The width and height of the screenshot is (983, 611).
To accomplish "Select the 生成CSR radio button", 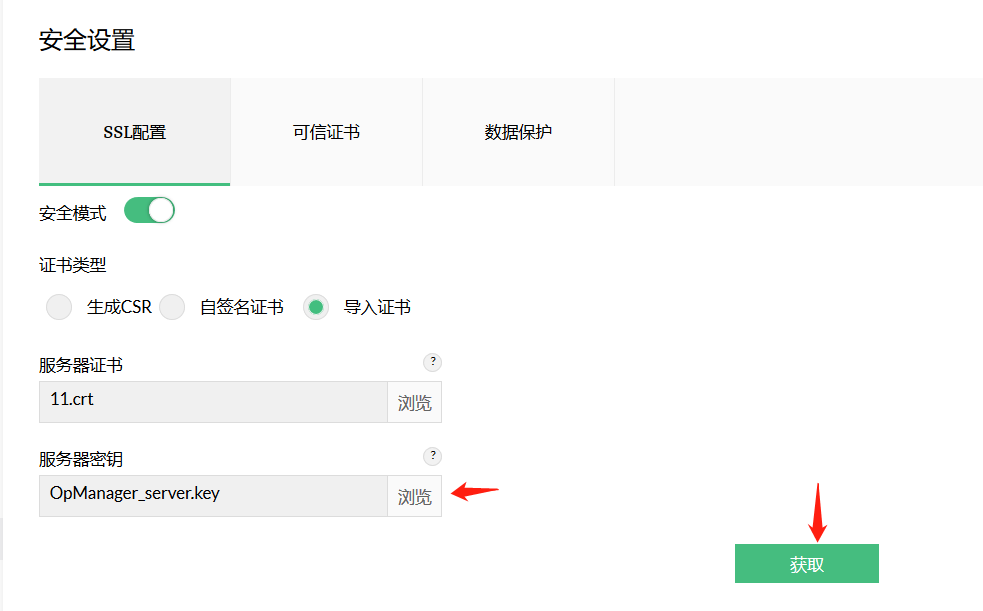I will [x=59, y=307].
